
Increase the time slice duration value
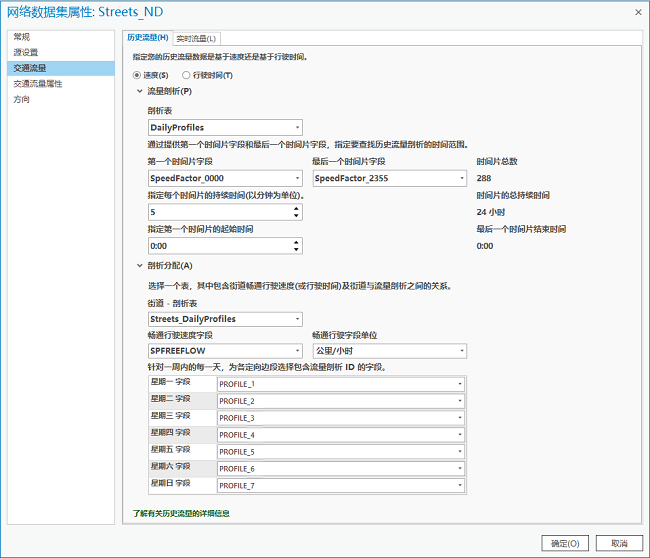coord(297,208)
